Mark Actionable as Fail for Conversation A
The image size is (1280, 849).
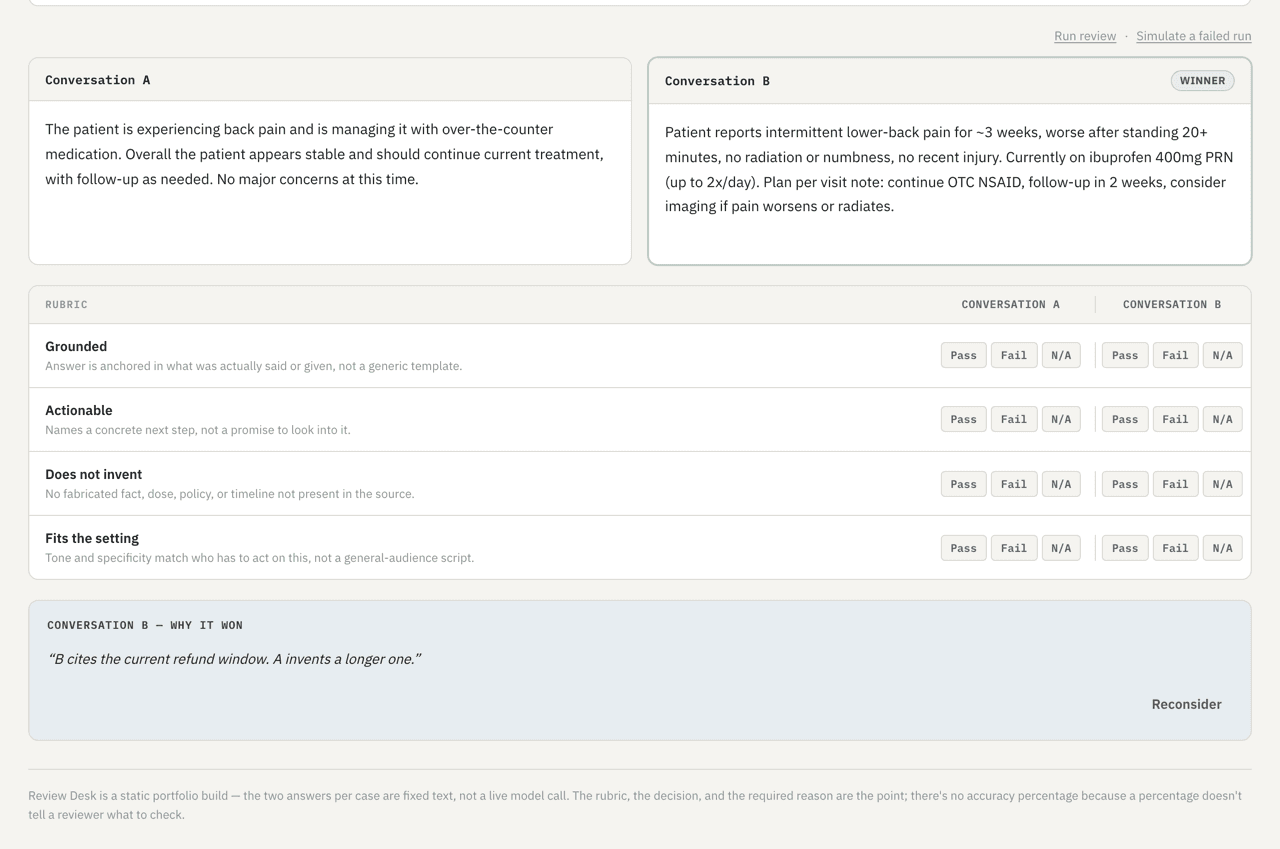click(1014, 419)
